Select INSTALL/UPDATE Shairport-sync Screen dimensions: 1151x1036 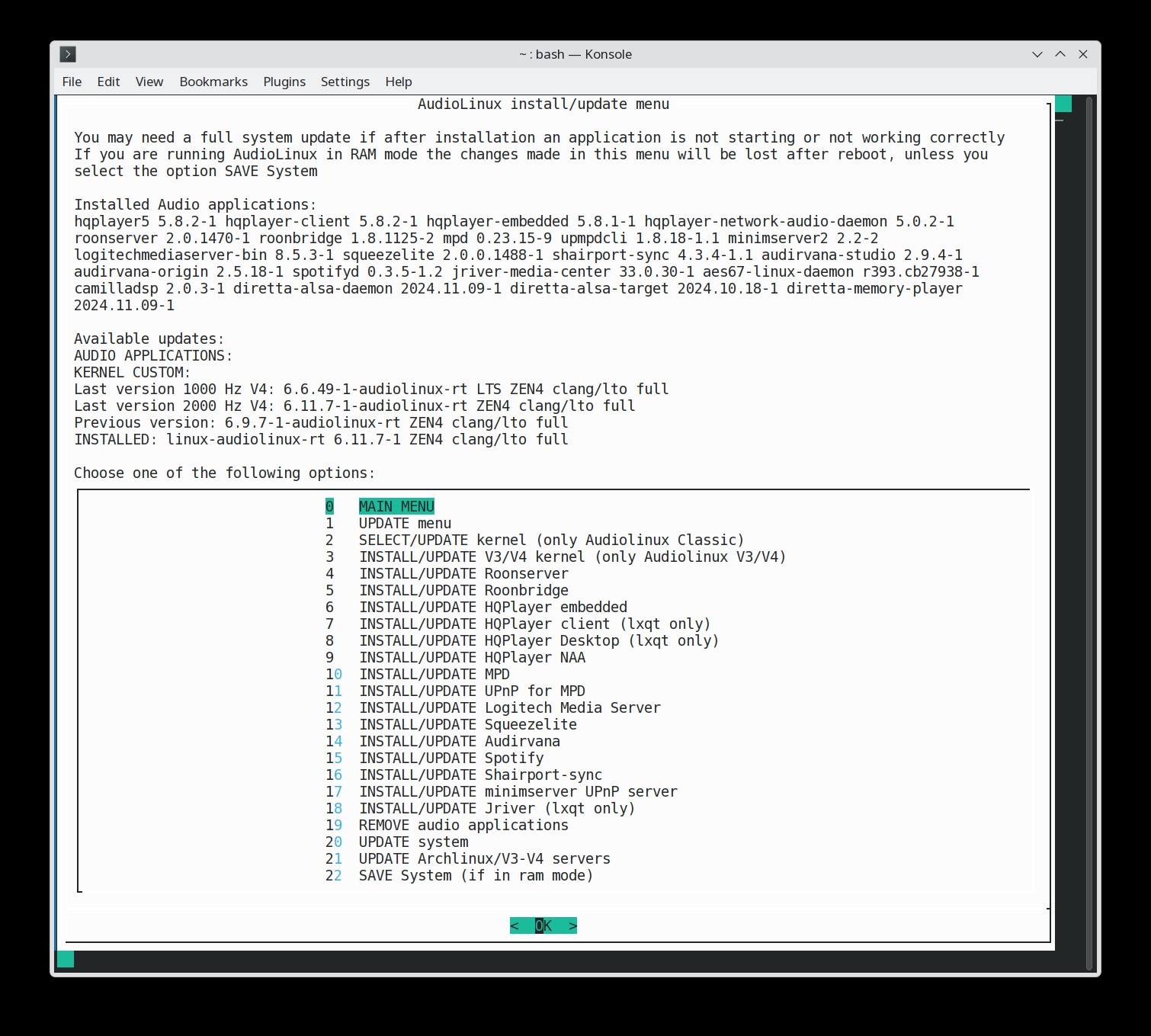pyautogui.click(x=463, y=775)
